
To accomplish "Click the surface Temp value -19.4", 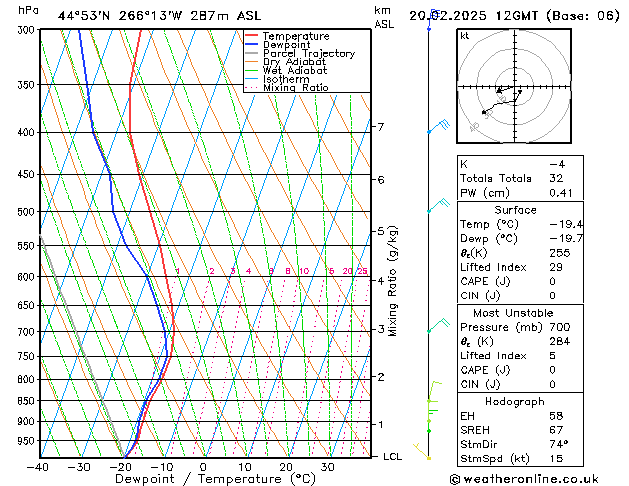I will 566,224.
